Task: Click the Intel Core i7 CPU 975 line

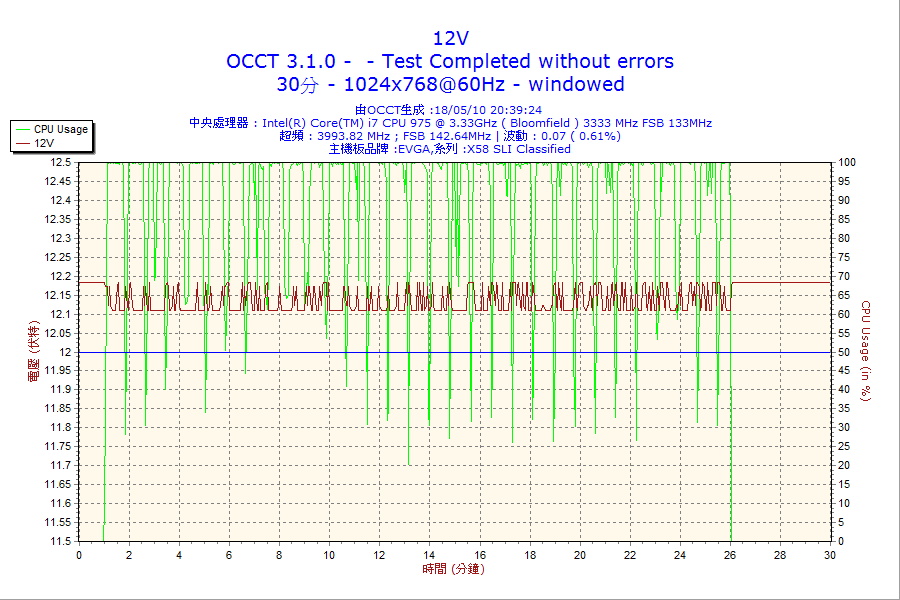Action: click(x=450, y=123)
